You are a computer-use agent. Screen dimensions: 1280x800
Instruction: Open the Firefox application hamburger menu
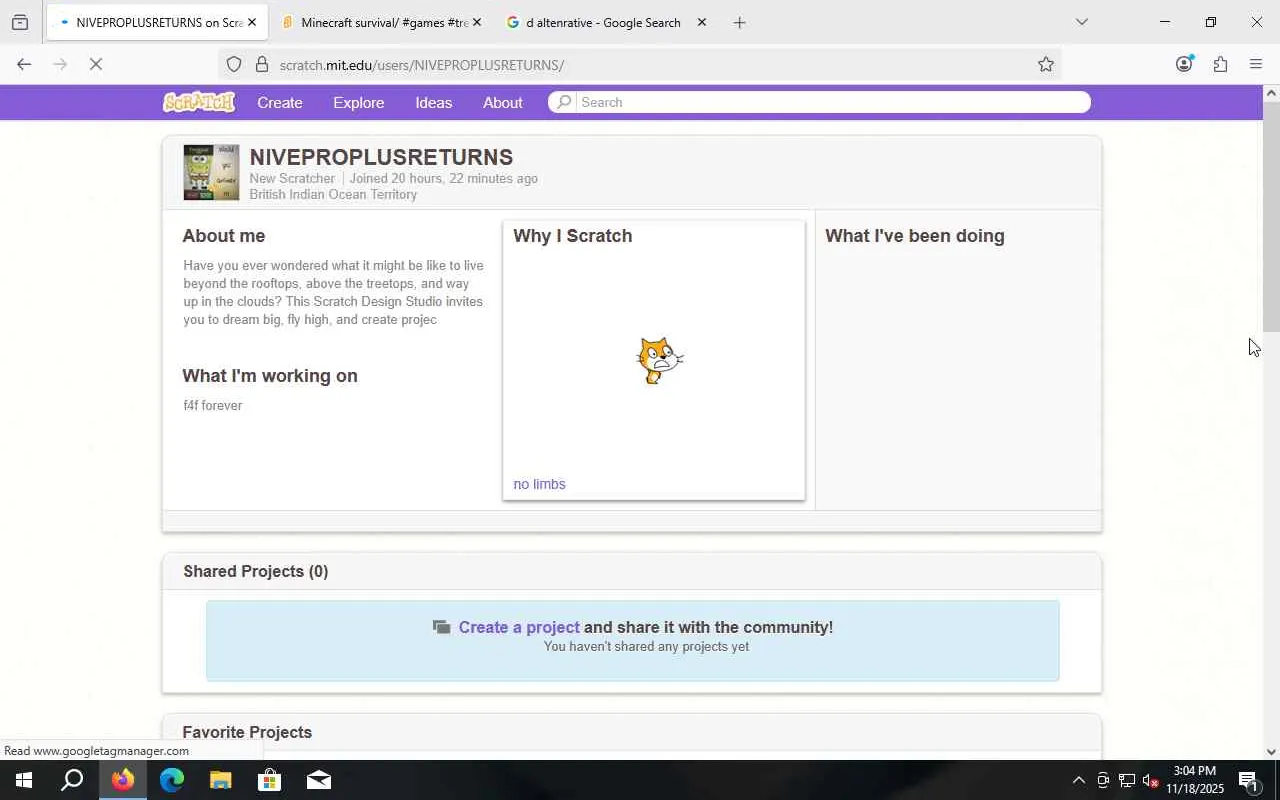(1256, 64)
